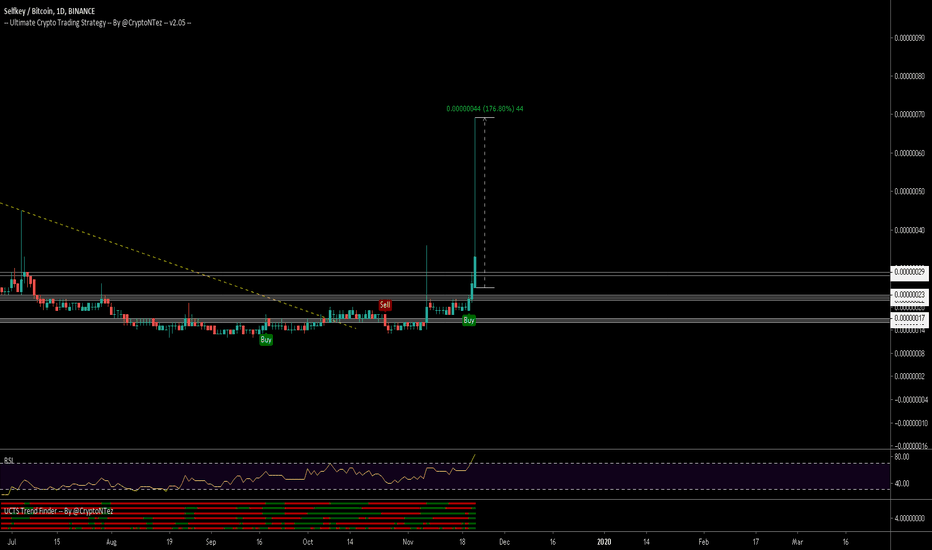Click the boxed 0.00000023 price level label
The image size is (932, 550).
click(909, 295)
